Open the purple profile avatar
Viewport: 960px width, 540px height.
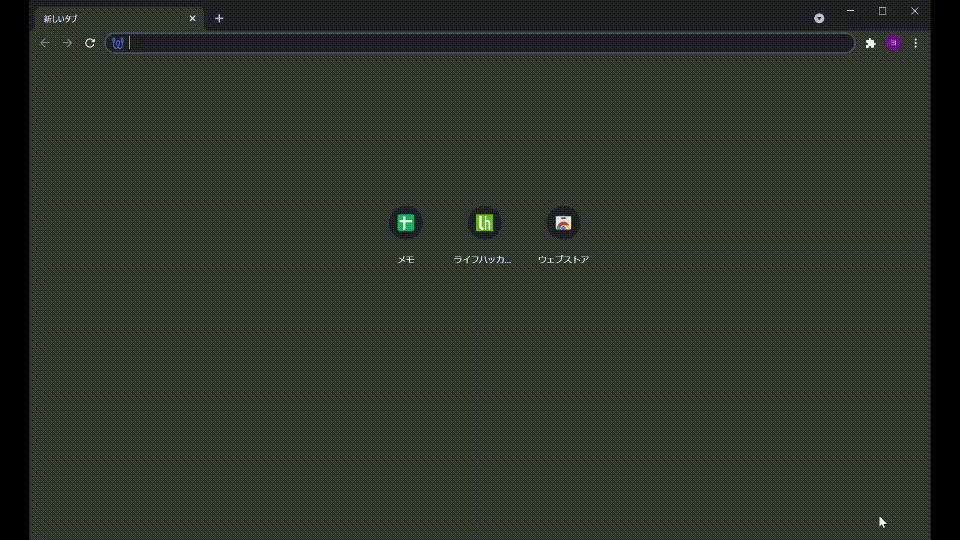tap(893, 43)
